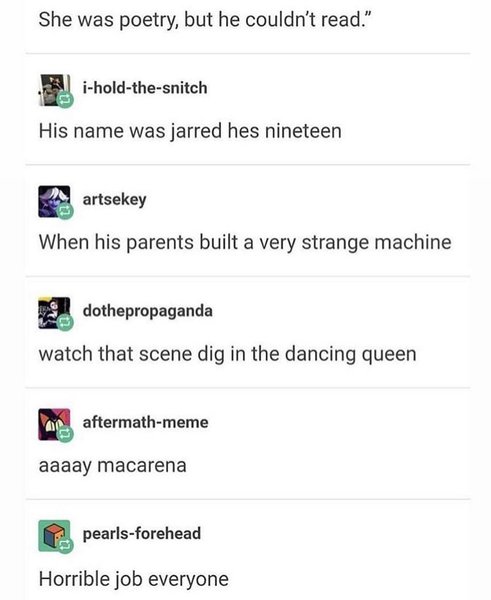The width and height of the screenshot is (491, 600).
Task: Click the artsekey avatar image
Action: [54, 201]
